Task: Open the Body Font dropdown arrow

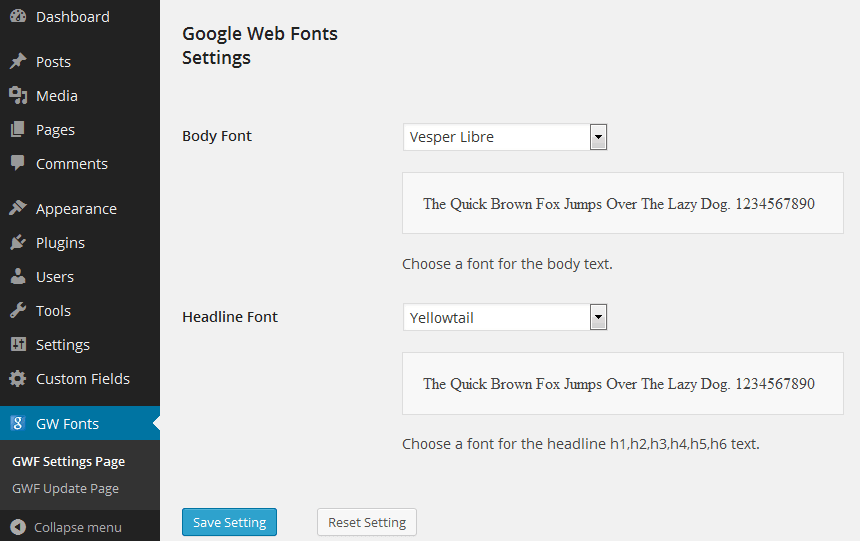Action: [x=598, y=137]
